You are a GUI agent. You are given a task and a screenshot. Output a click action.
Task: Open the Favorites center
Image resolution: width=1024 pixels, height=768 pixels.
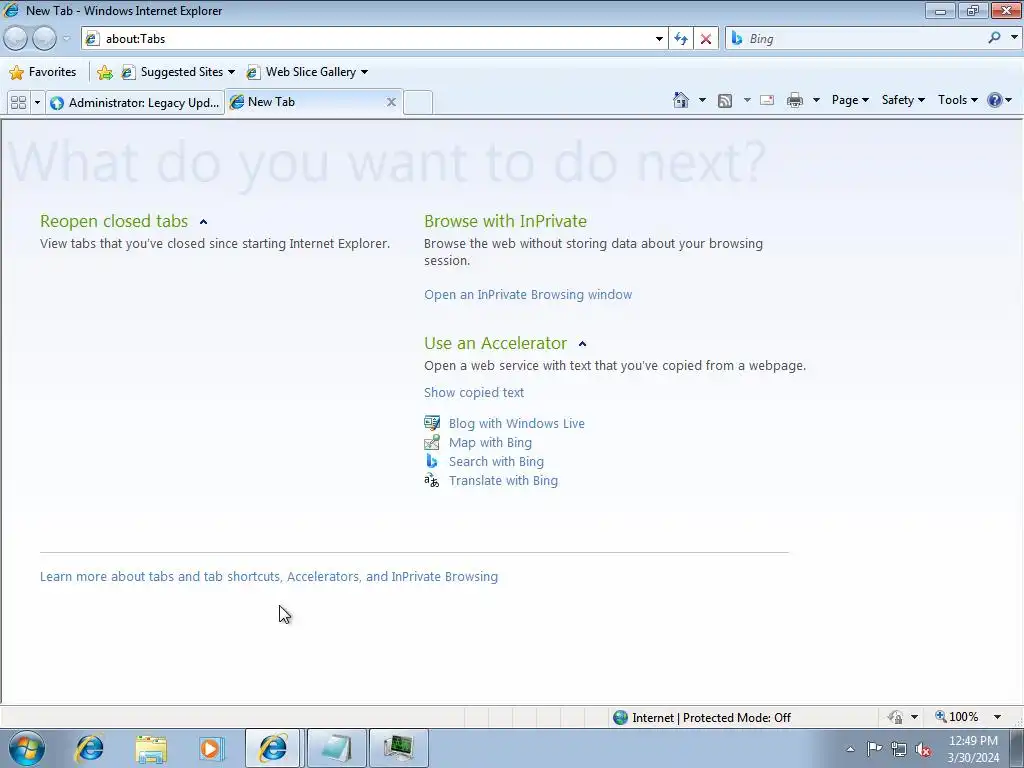click(43, 72)
